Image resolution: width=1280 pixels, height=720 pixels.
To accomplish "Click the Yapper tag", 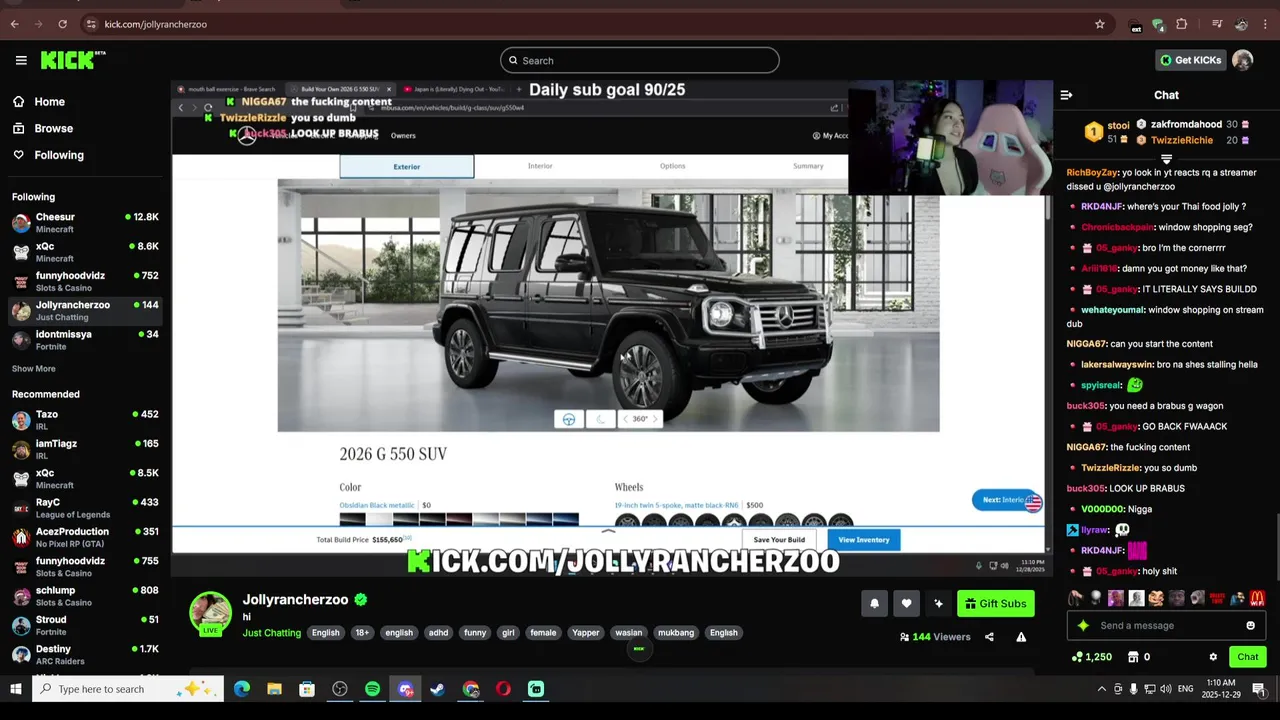I will (585, 633).
